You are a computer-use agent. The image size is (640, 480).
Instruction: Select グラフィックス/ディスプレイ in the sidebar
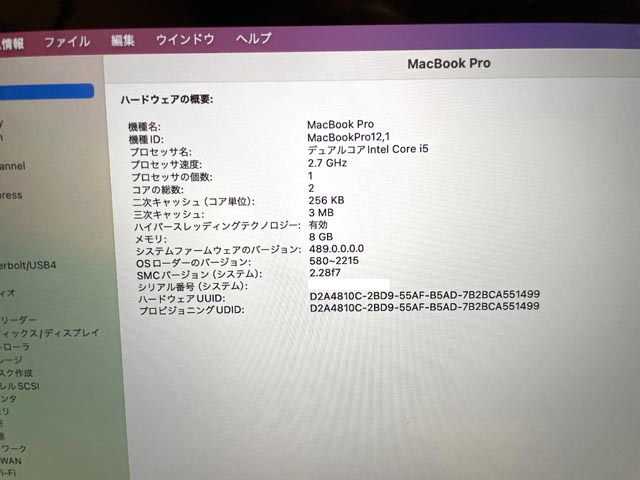click(48, 333)
